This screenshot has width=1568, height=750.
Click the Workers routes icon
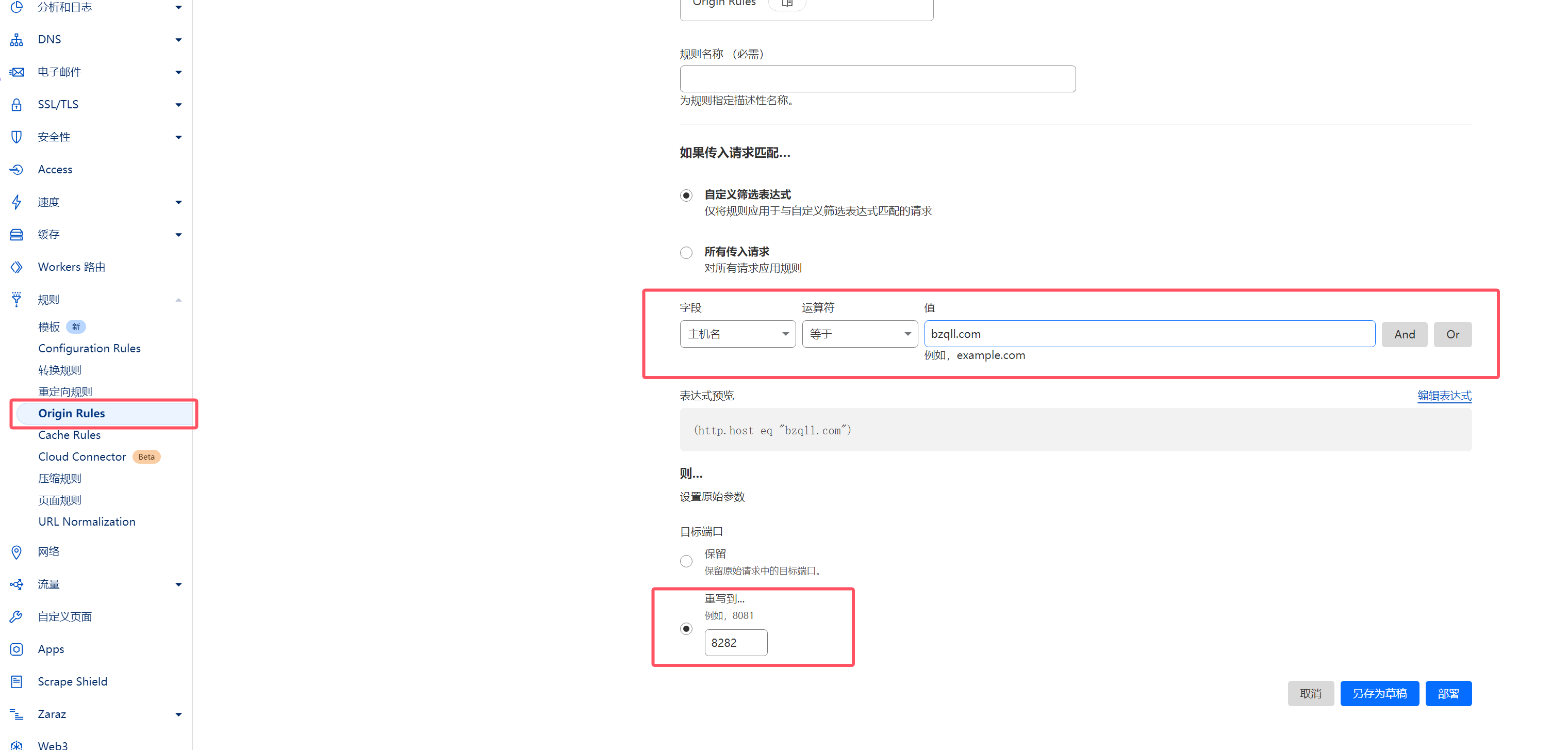[x=16, y=267]
